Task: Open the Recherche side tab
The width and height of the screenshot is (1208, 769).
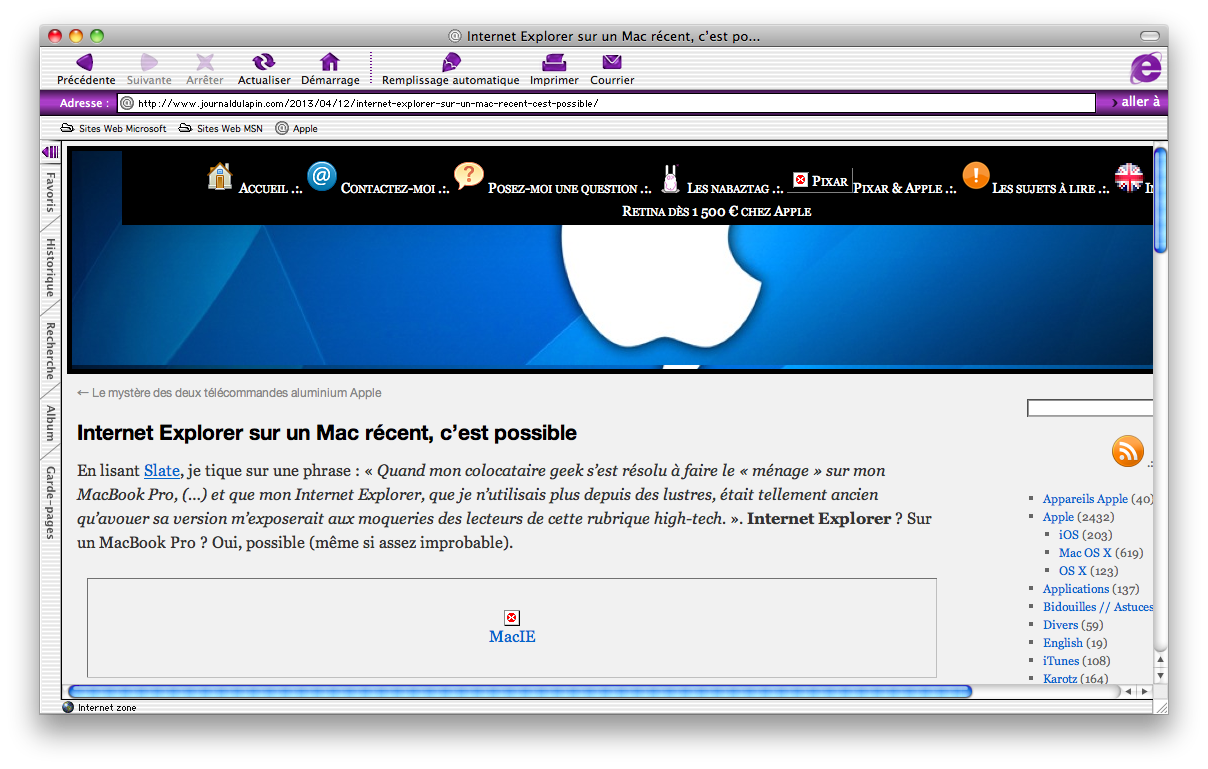Action: 50,350
